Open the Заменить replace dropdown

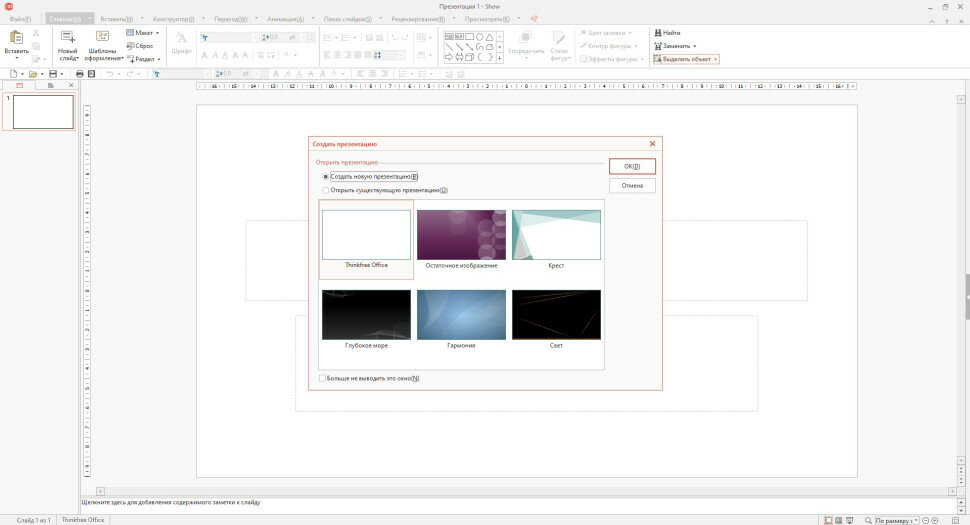tap(675, 46)
